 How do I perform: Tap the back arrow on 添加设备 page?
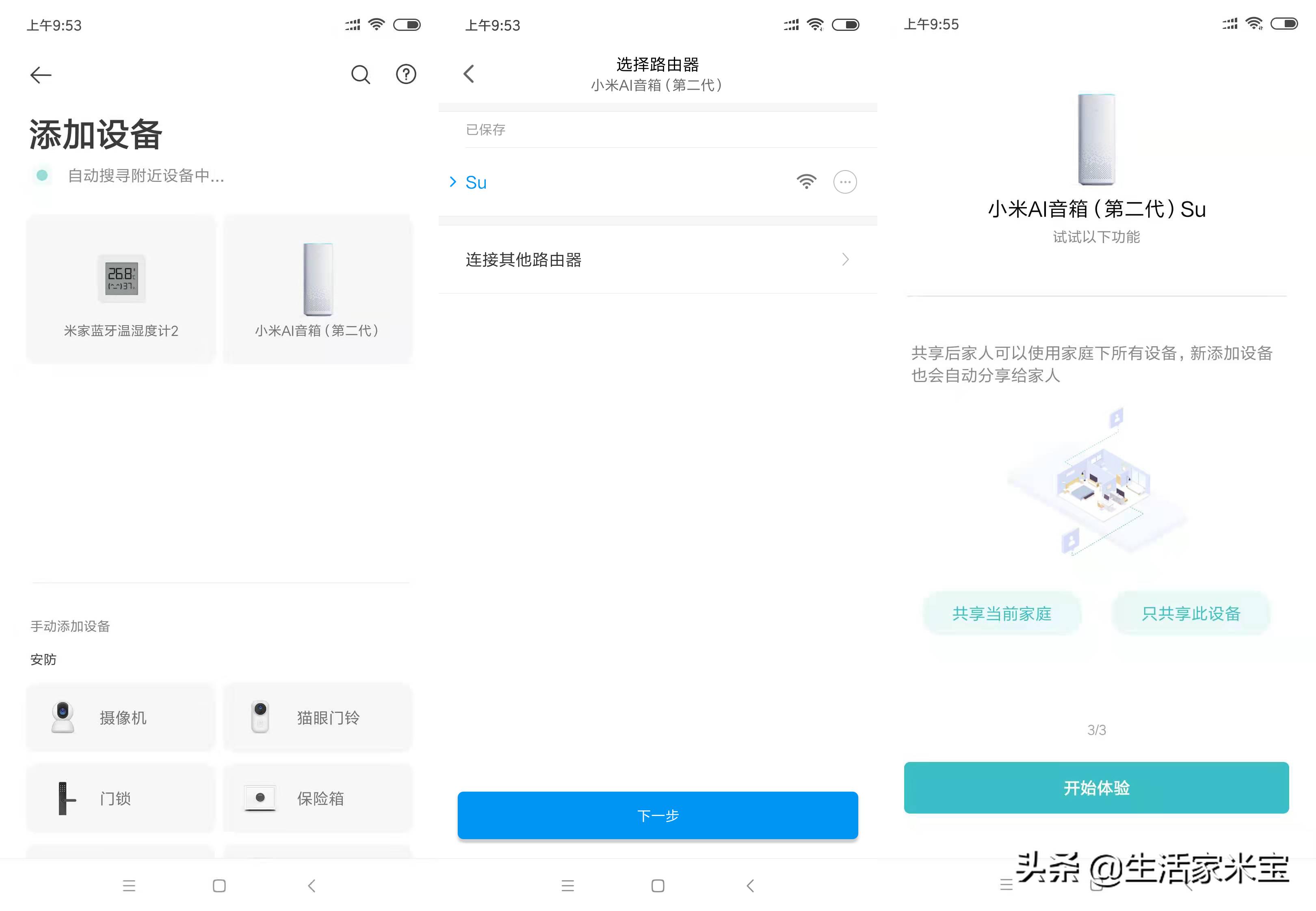tap(40, 75)
